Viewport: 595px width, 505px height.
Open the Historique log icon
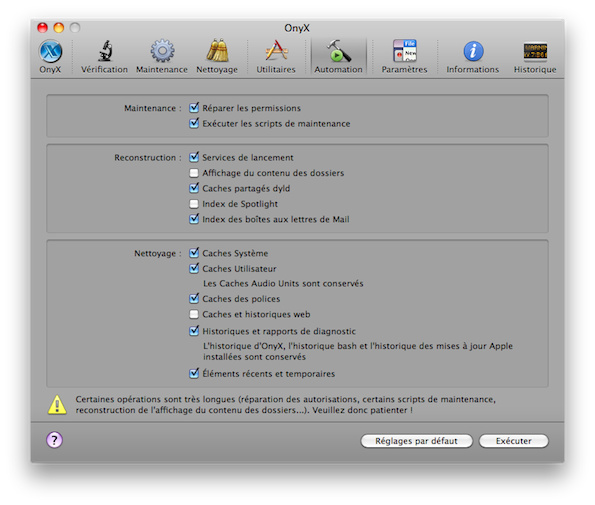click(535, 51)
